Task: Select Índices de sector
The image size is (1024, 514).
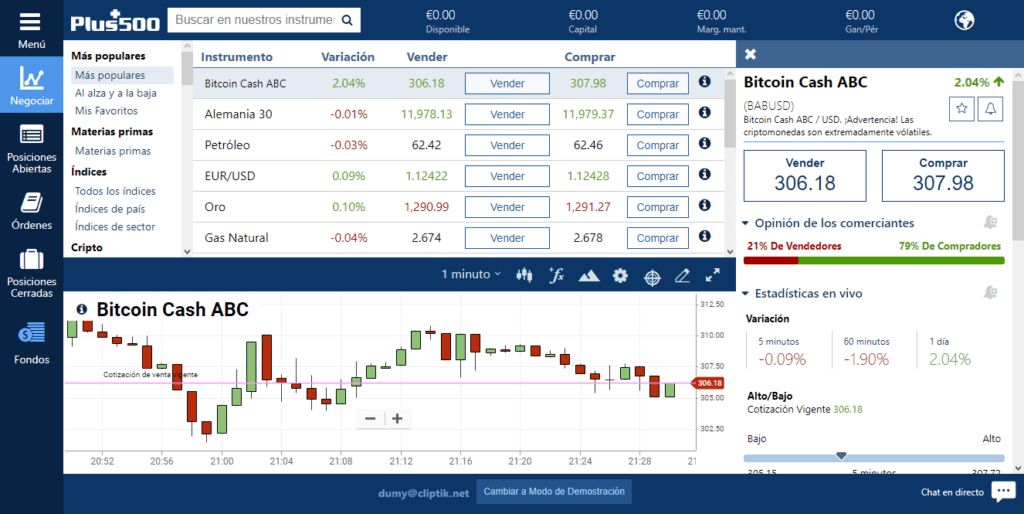Action: [x=115, y=227]
